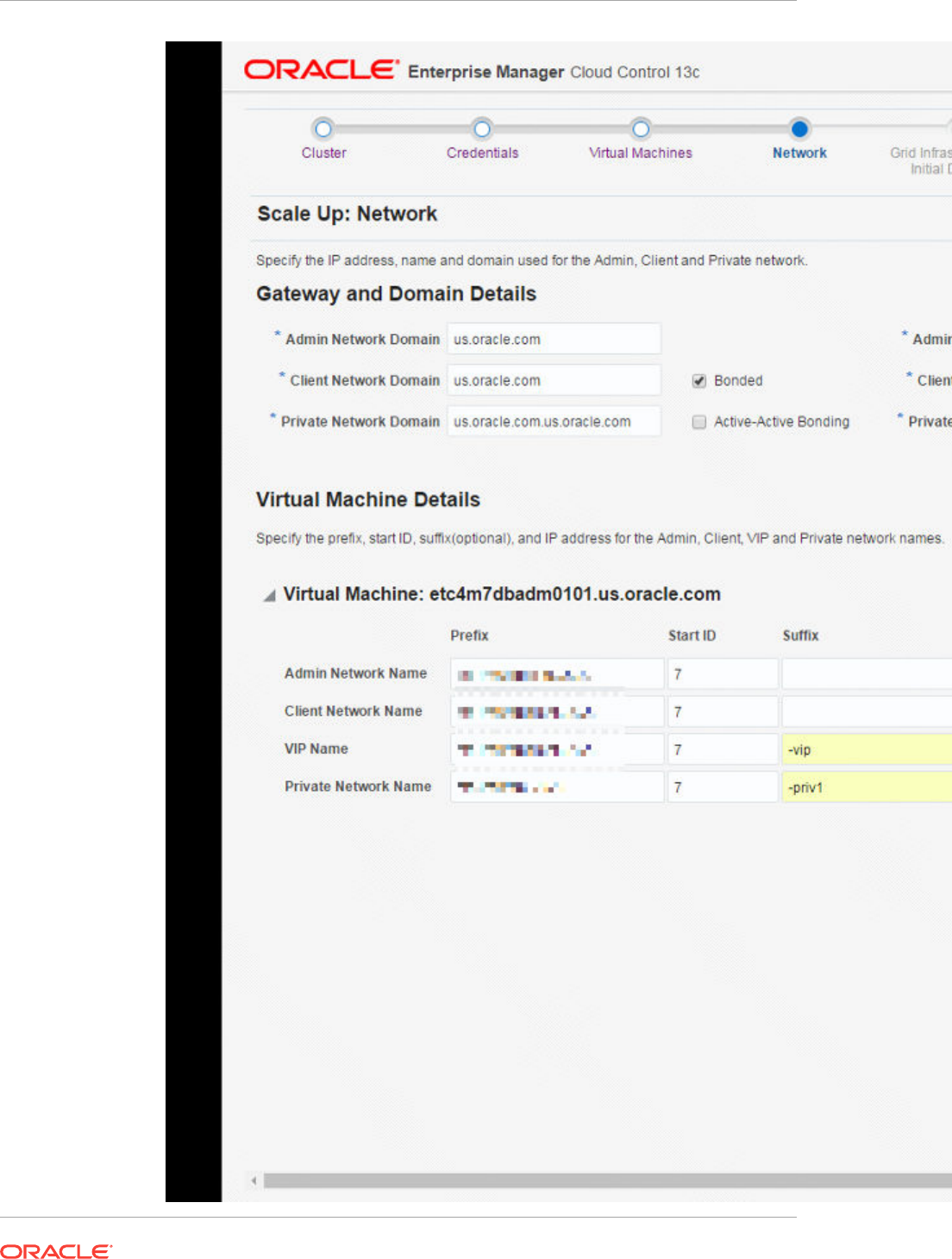Image resolution: width=952 pixels, height=1259 pixels.
Task: Click the Virtual Machines step circle icon
Action: [x=640, y=129]
